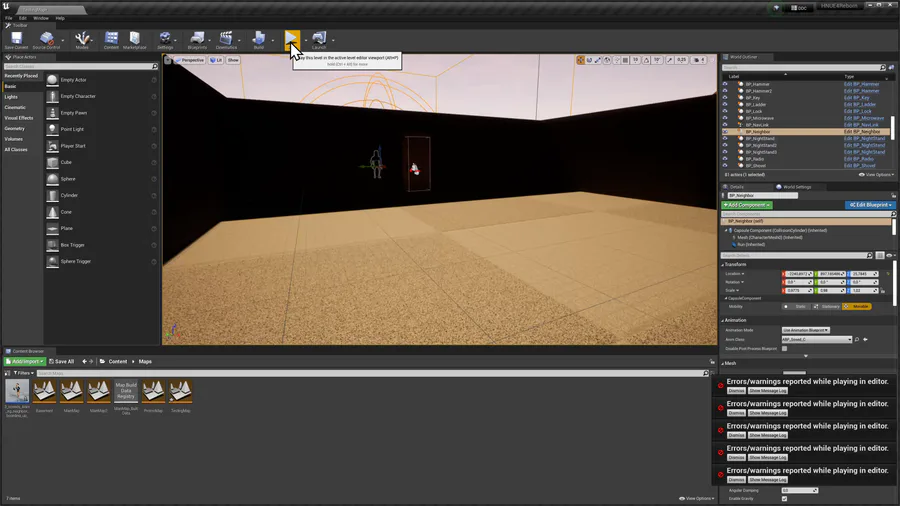Viewport: 900px width, 506px height.
Task: Open the Modes toolbar icon
Action: pos(82,39)
